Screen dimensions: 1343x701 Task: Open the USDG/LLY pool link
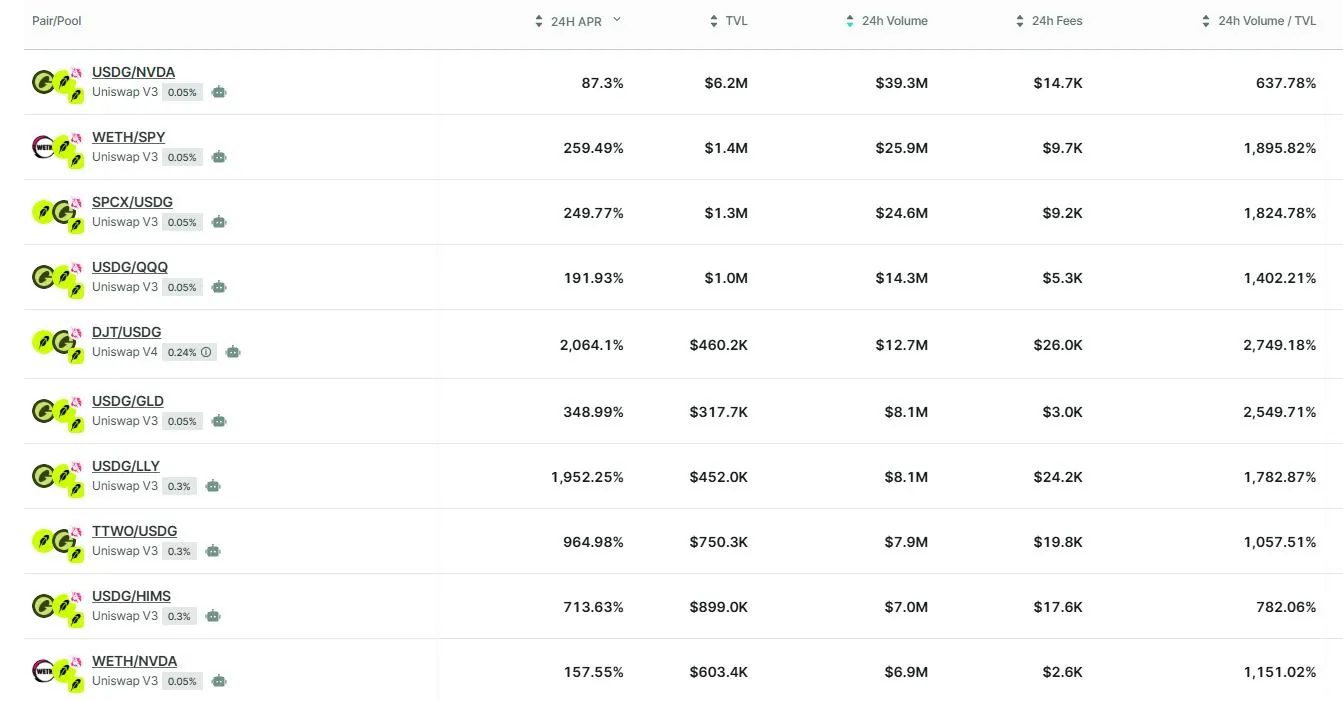click(x=126, y=466)
